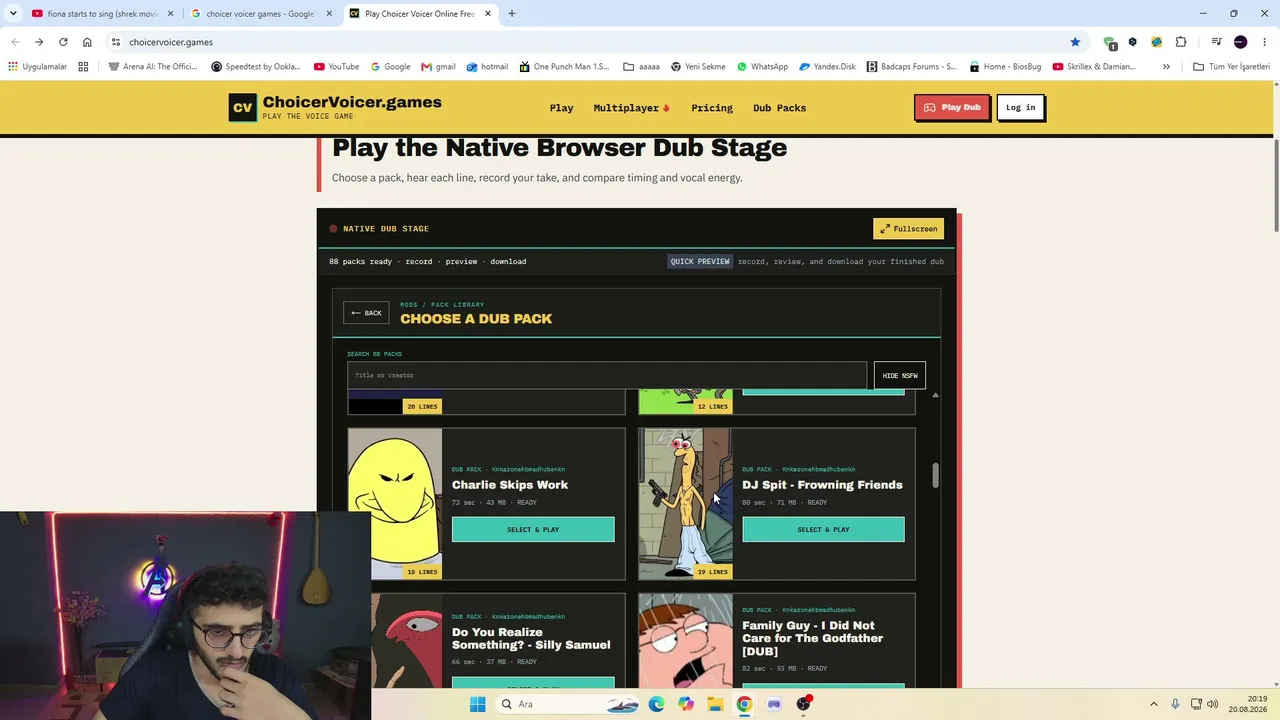Open Microsoft Edge from the taskbar

click(x=656, y=704)
